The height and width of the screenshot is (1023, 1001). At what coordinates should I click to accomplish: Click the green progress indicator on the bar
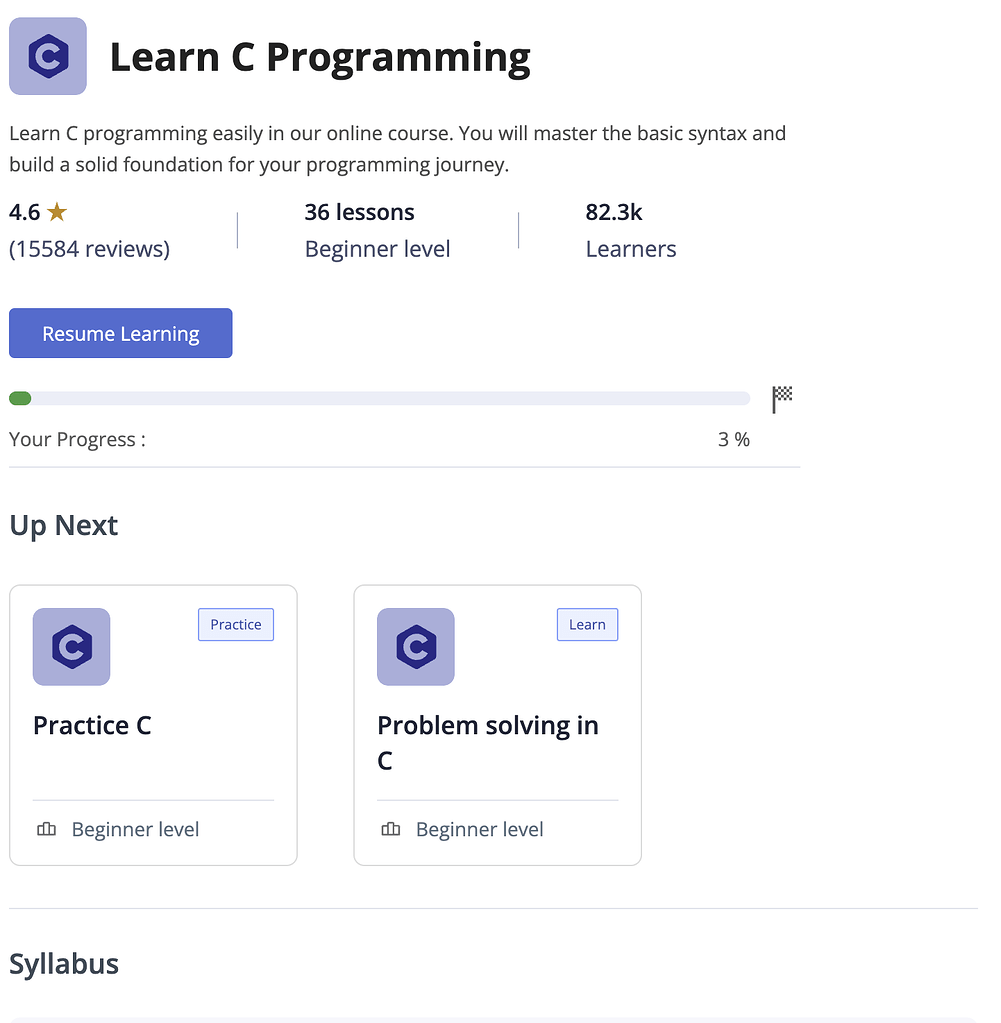tap(20, 398)
